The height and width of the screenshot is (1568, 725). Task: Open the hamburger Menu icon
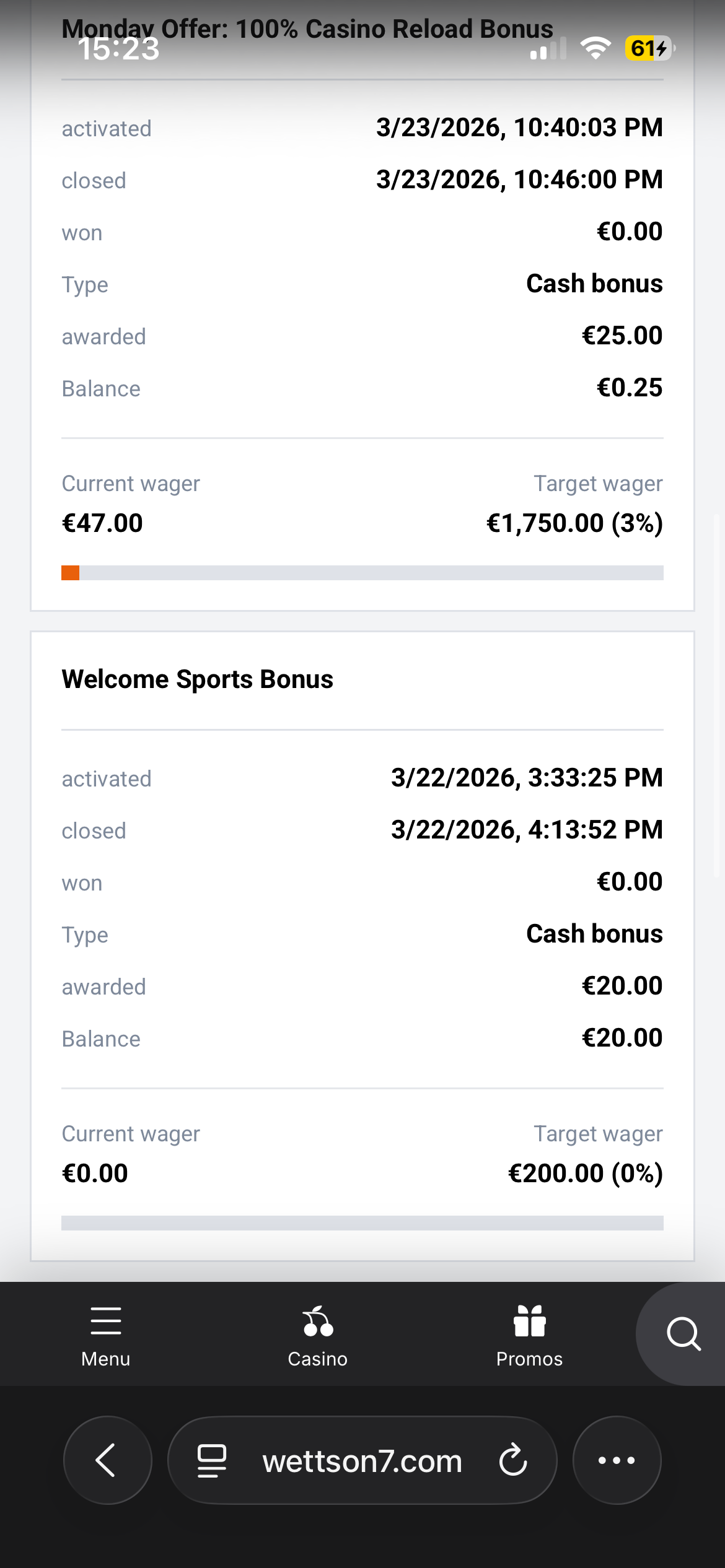tap(105, 1321)
